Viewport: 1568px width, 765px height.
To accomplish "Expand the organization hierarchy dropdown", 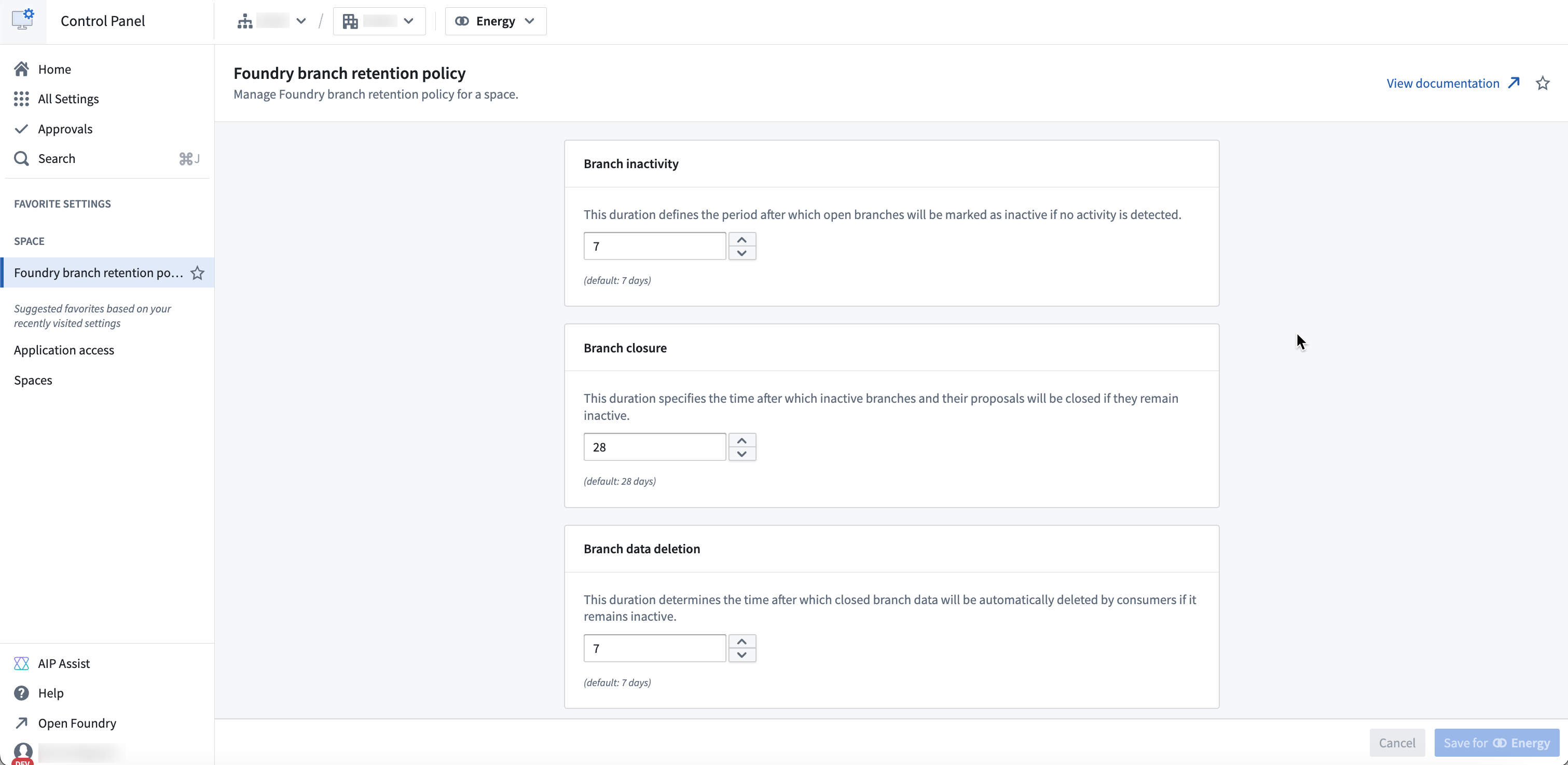I will (271, 21).
